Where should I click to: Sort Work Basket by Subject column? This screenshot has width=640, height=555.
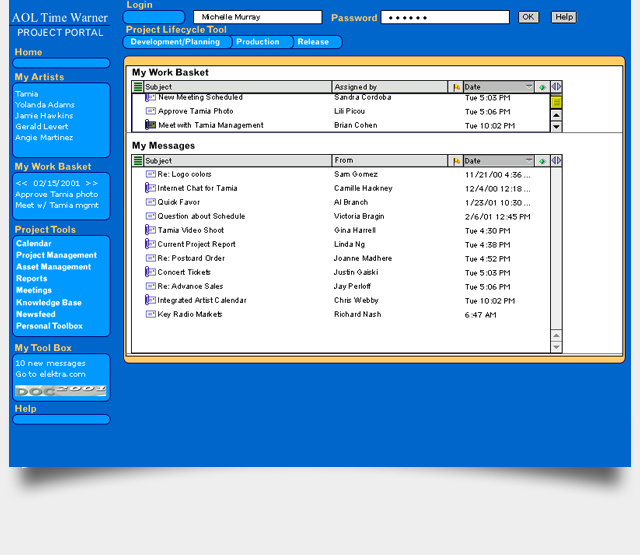click(x=238, y=87)
